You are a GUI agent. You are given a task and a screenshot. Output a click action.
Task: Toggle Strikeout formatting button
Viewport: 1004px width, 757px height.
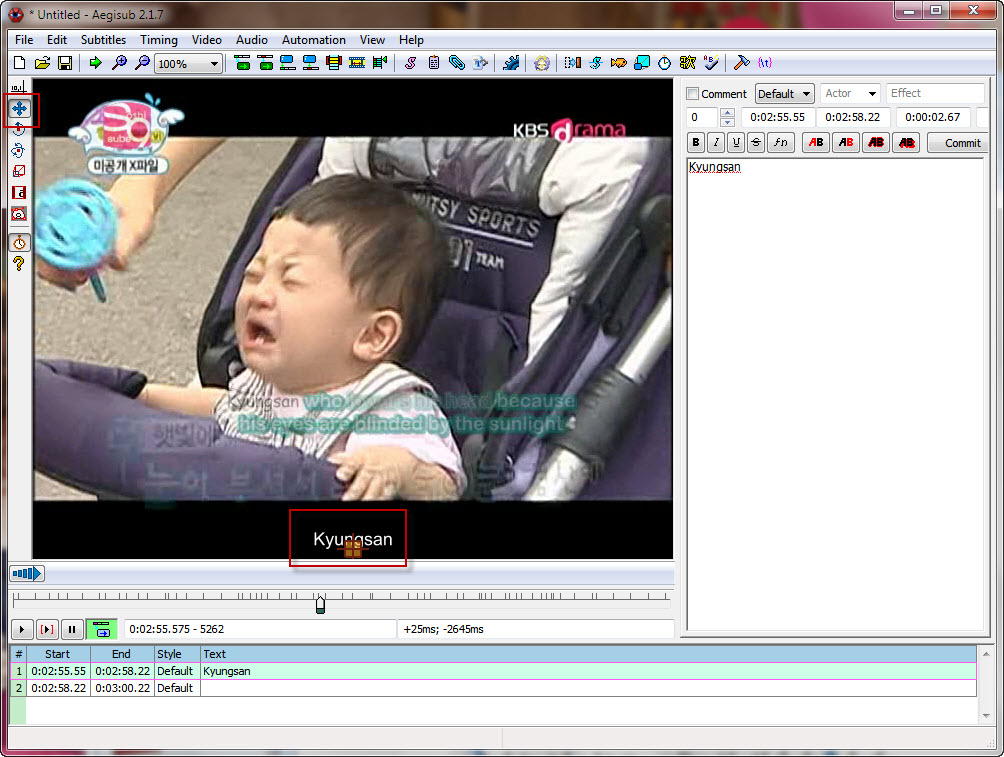[x=756, y=142]
